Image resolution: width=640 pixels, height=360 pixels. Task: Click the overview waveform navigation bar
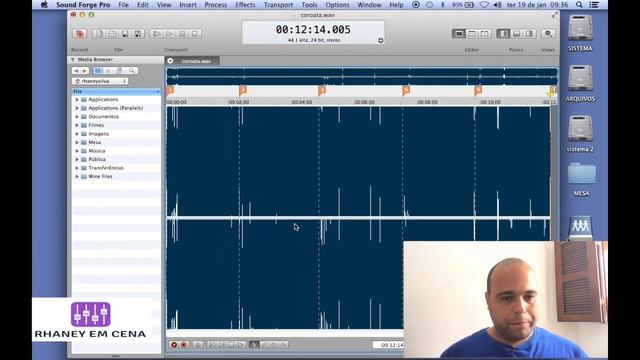(362, 76)
